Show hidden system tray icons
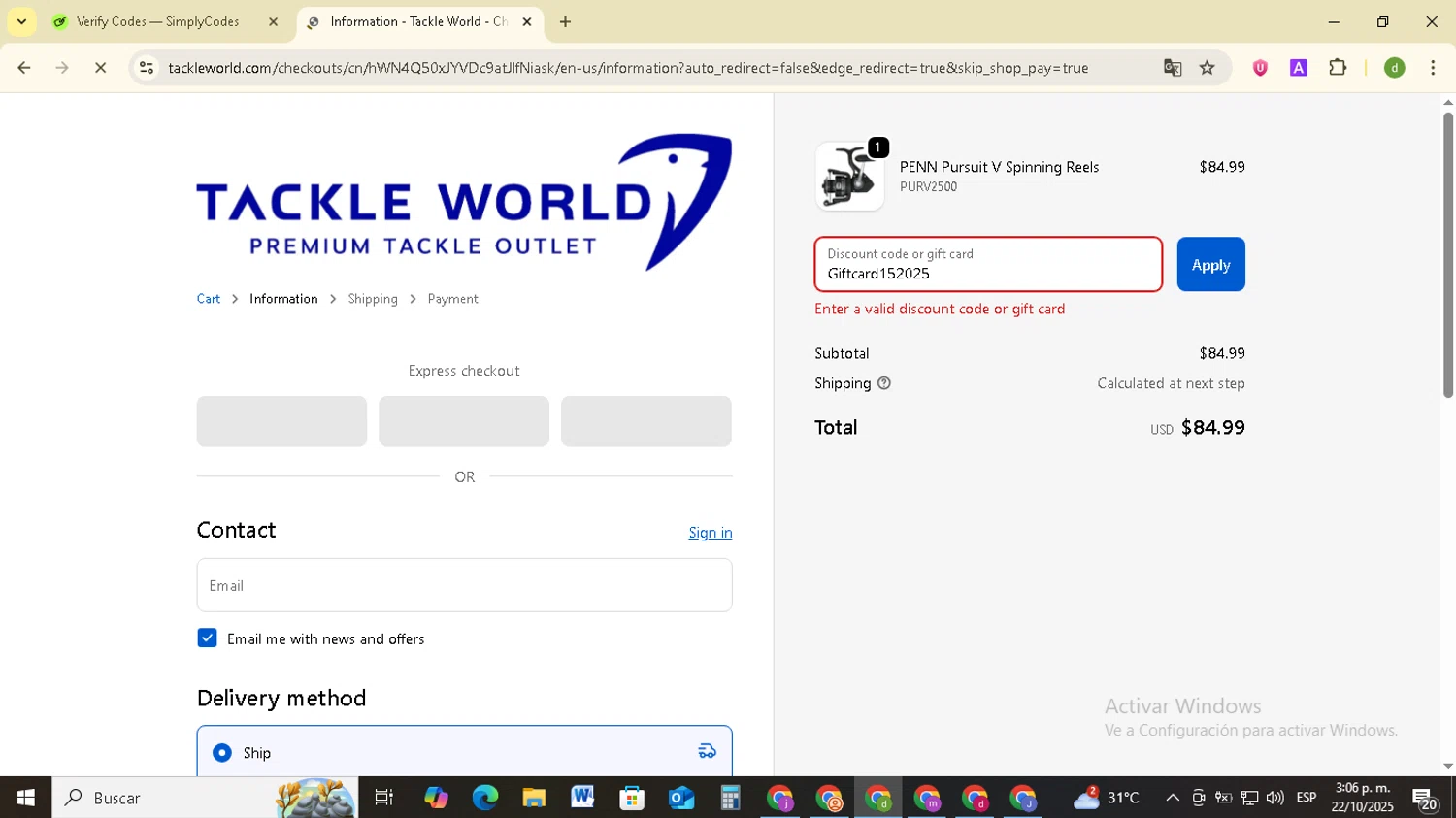The height and width of the screenshot is (818, 1456). coord(1173,798)
